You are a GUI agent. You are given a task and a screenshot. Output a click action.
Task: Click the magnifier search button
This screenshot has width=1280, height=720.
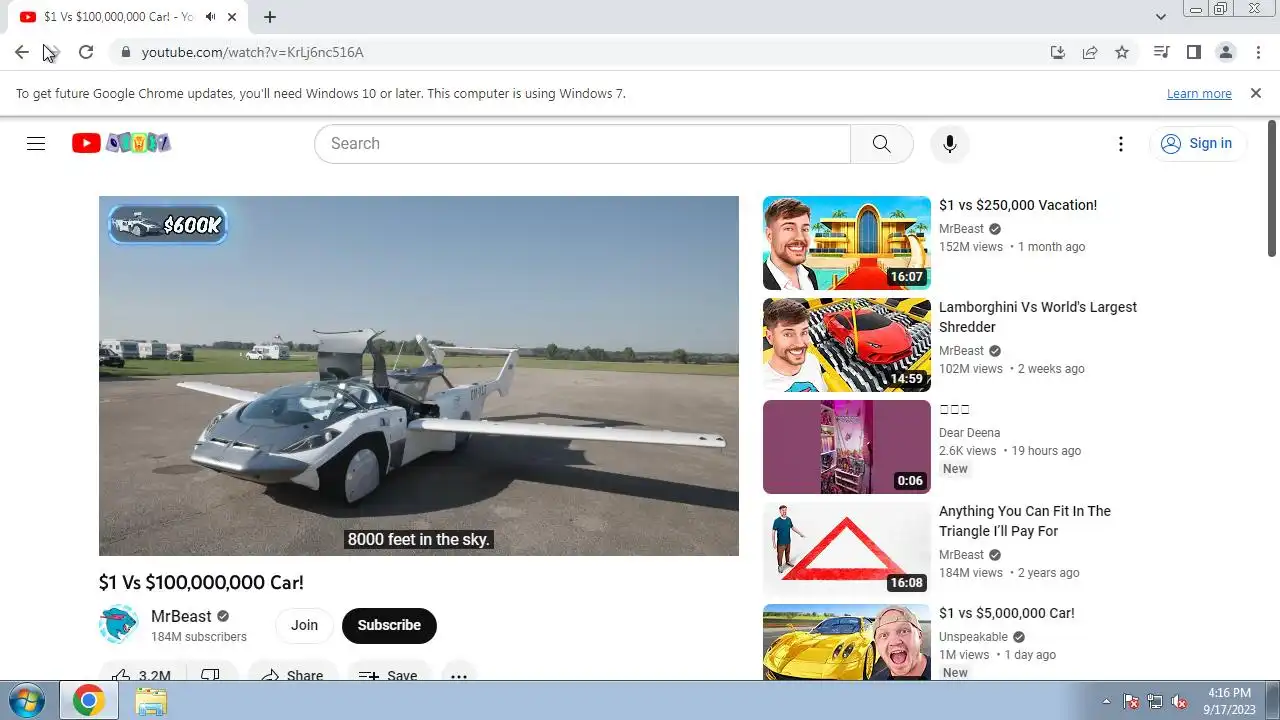pyautogui.click(x=881, y=143)
